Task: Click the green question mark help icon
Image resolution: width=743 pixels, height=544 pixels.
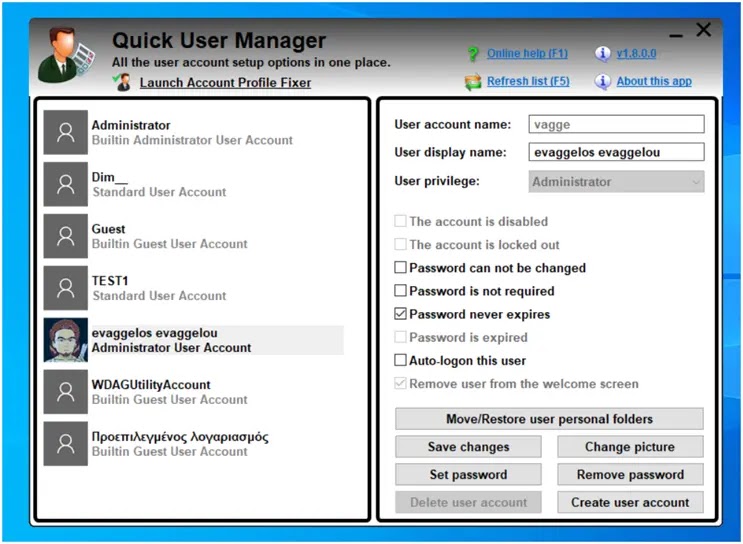Action: point(472,54)
